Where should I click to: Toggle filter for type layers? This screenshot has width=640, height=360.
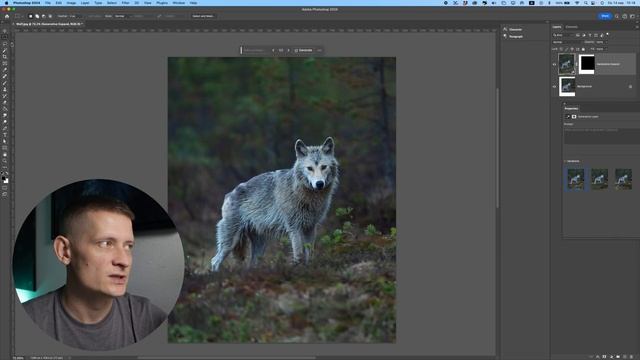click(x=590, y=35)
